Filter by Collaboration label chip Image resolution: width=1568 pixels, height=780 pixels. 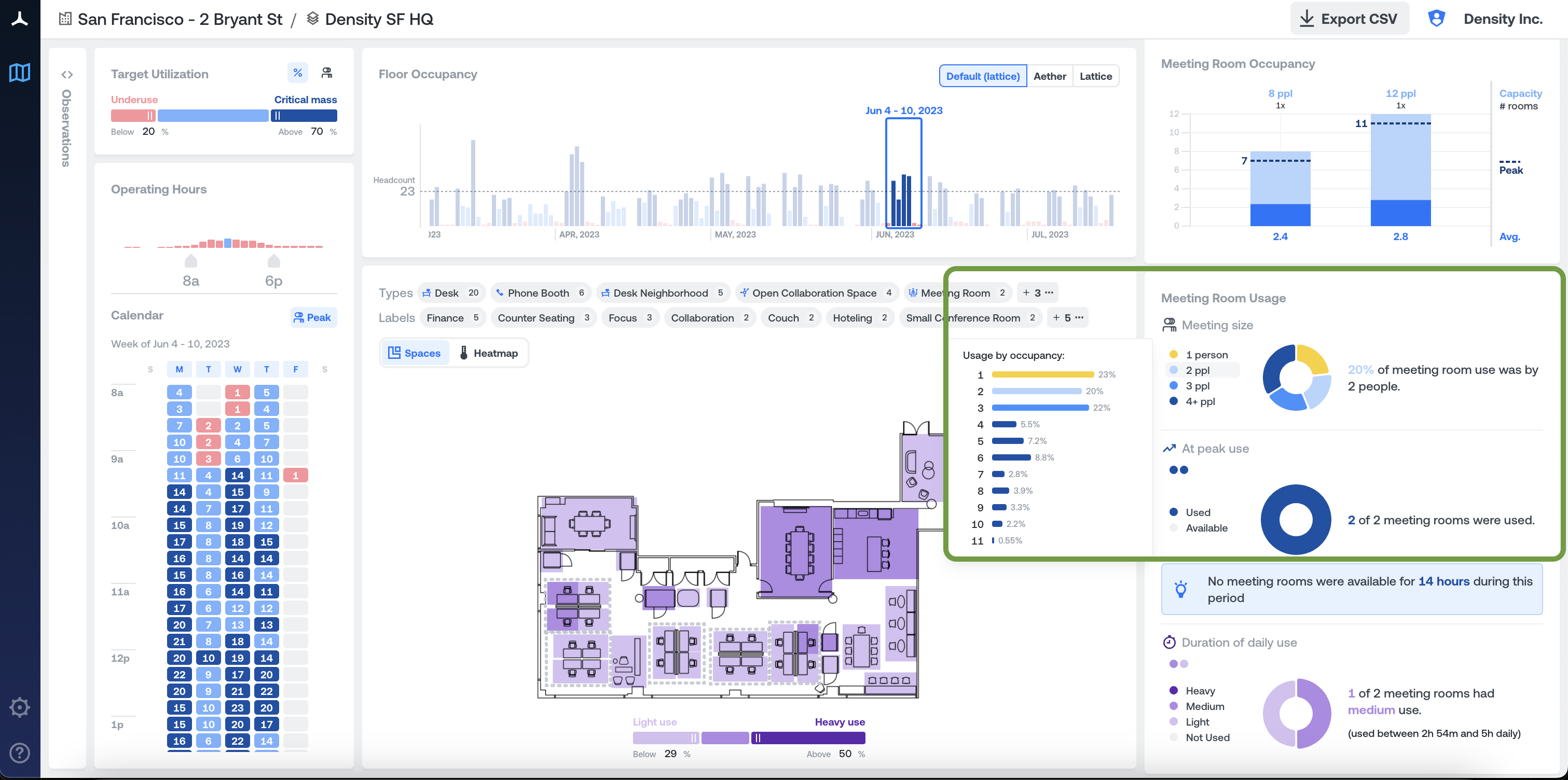click(x=710, y=317)
